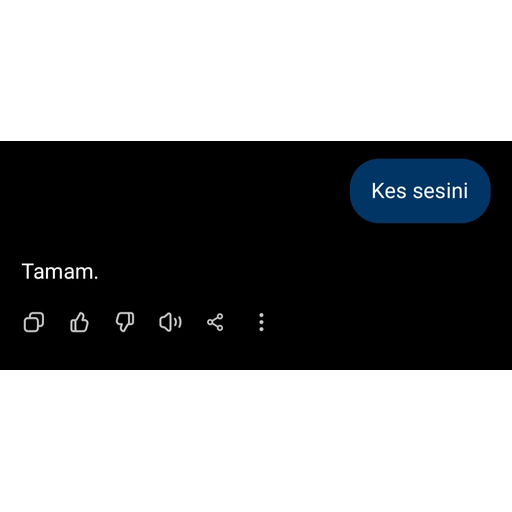Expand the vertical ellipsis overflow menu

coord(261,322)
